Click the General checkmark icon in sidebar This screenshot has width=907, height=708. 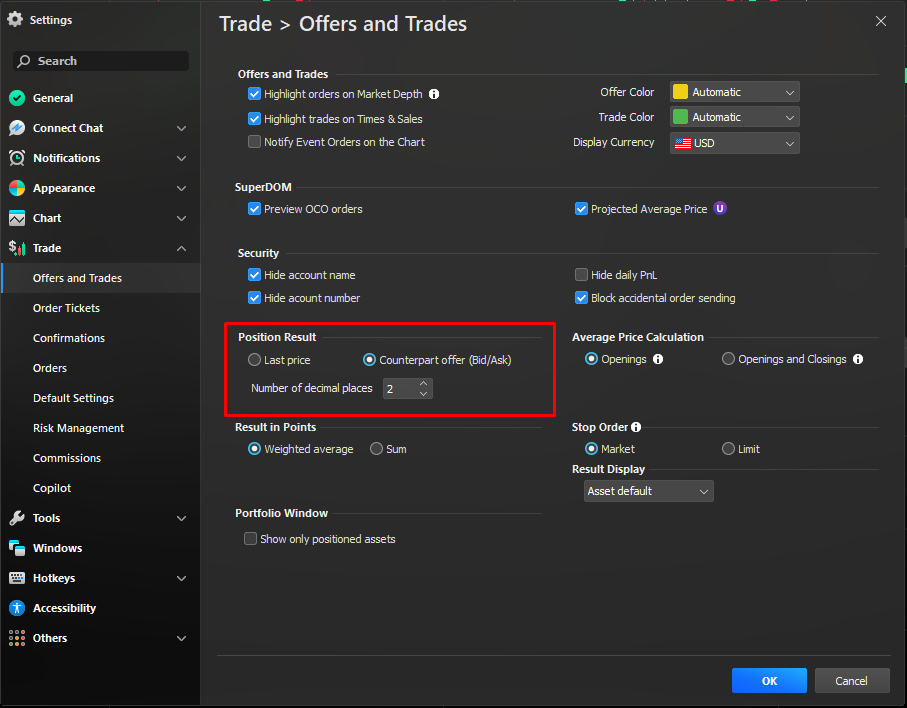16,98
